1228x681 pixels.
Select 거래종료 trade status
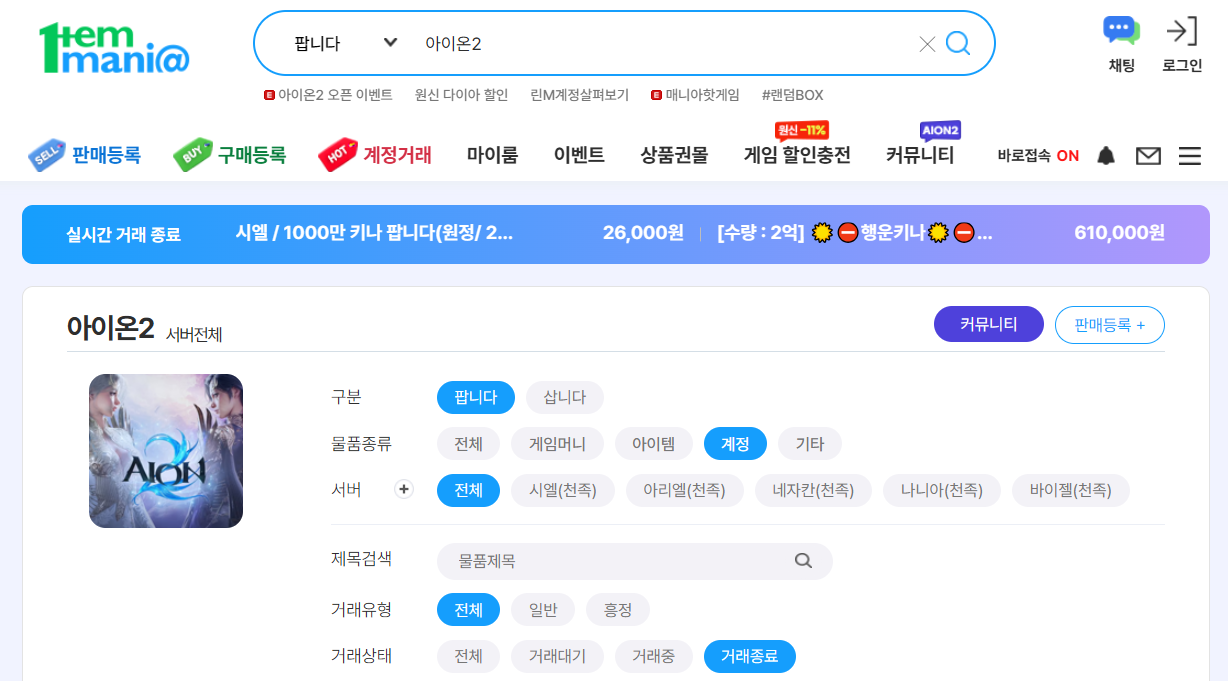click(x=750, y=656)
